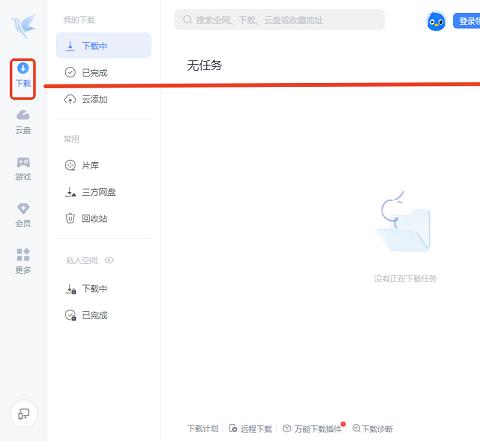Open the 会员 membership section
480x441 pixels.
click(x=23, y=215)
